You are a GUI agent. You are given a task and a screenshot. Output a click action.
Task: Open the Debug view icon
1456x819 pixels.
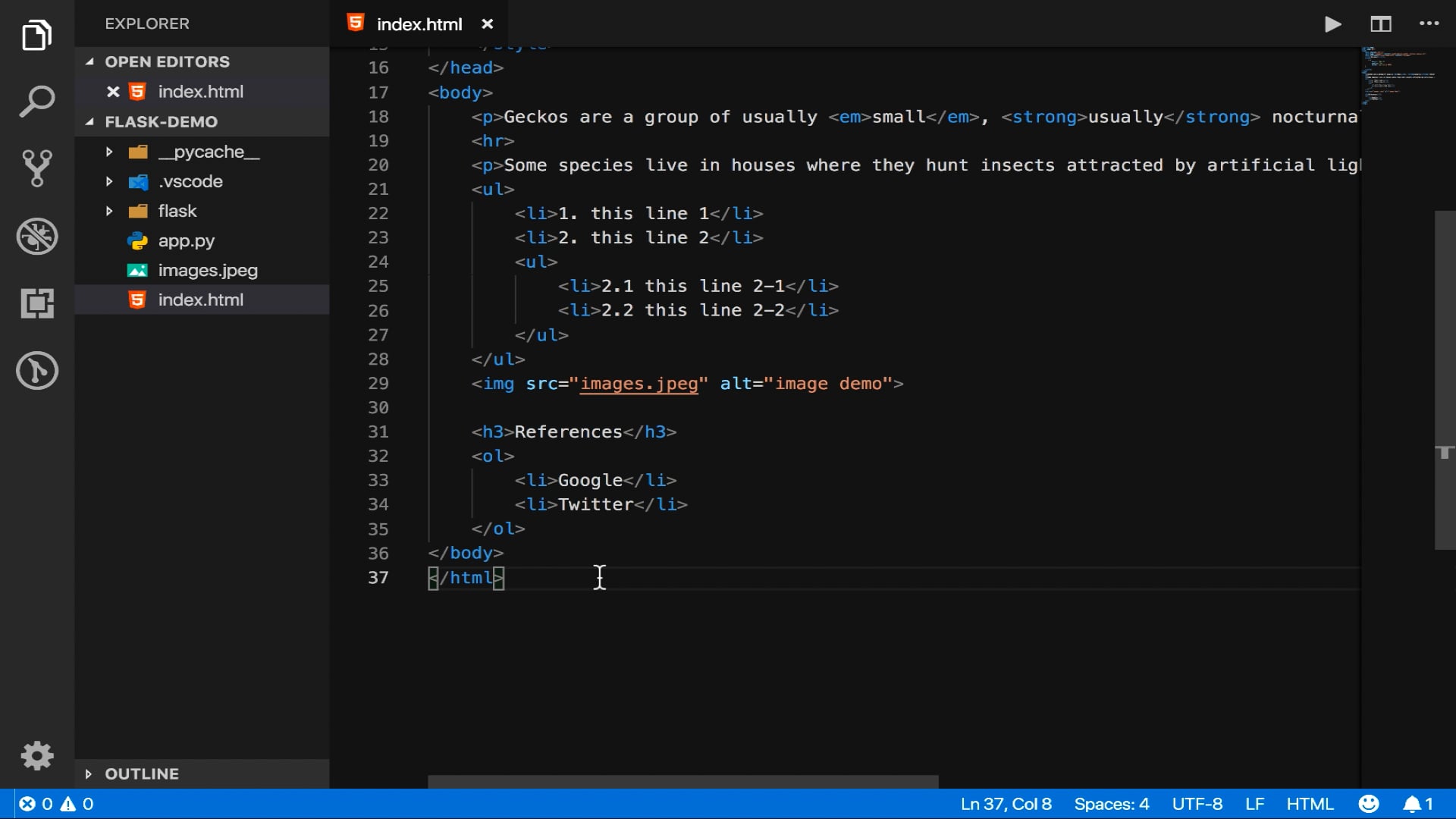[36, 236]
